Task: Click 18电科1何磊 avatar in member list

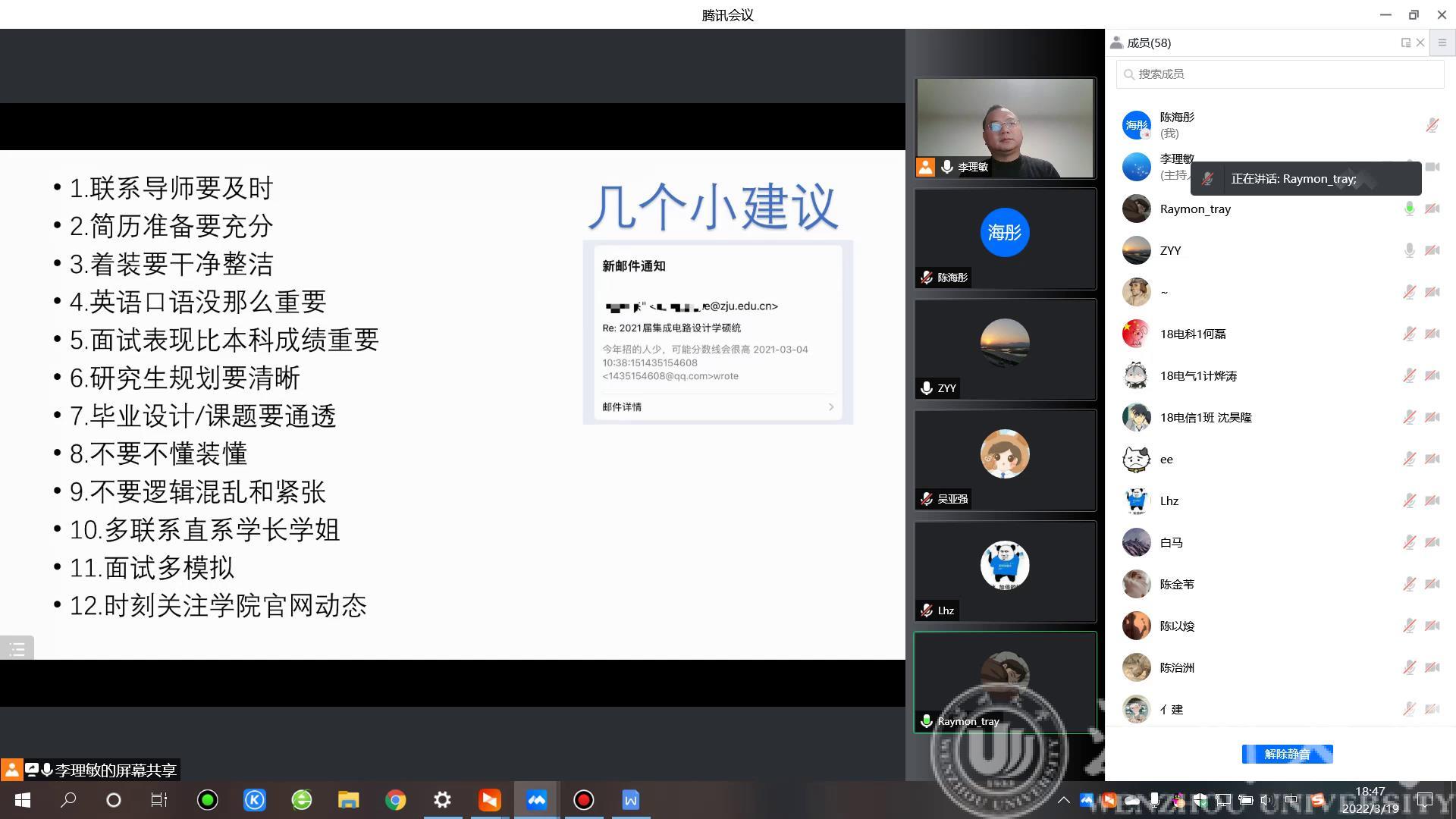Action: tap(1136, 334)
